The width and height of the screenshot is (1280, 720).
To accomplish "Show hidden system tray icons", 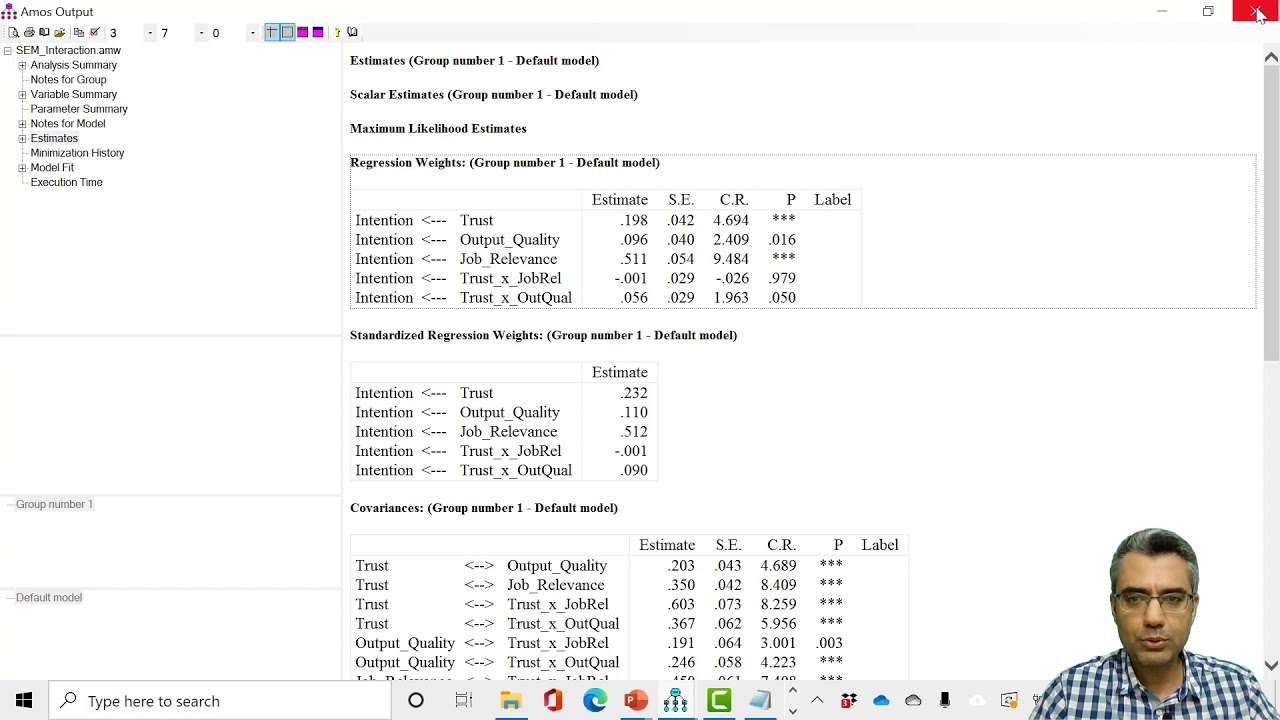I will pos(817,701).
